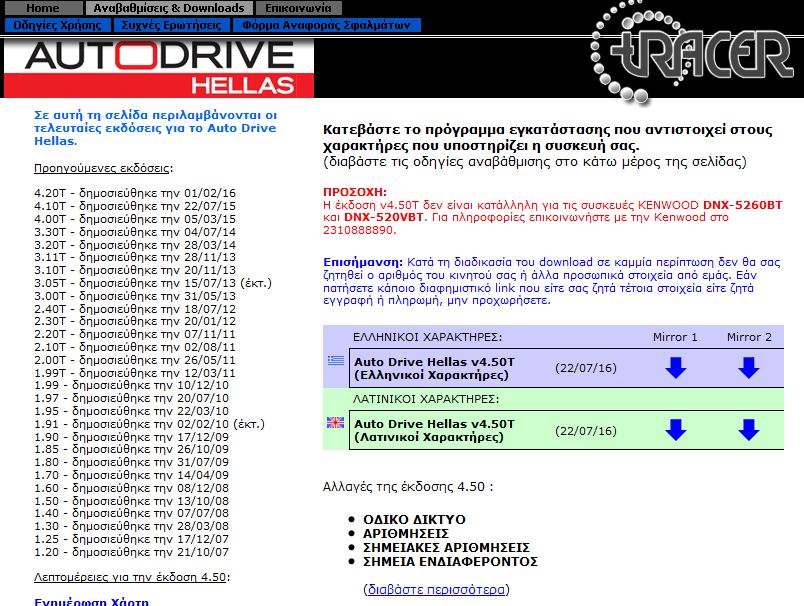The image size is (804, 606).
Task: Select version 1.85 entry dated 26/10/09
Action: click(131, 450)
